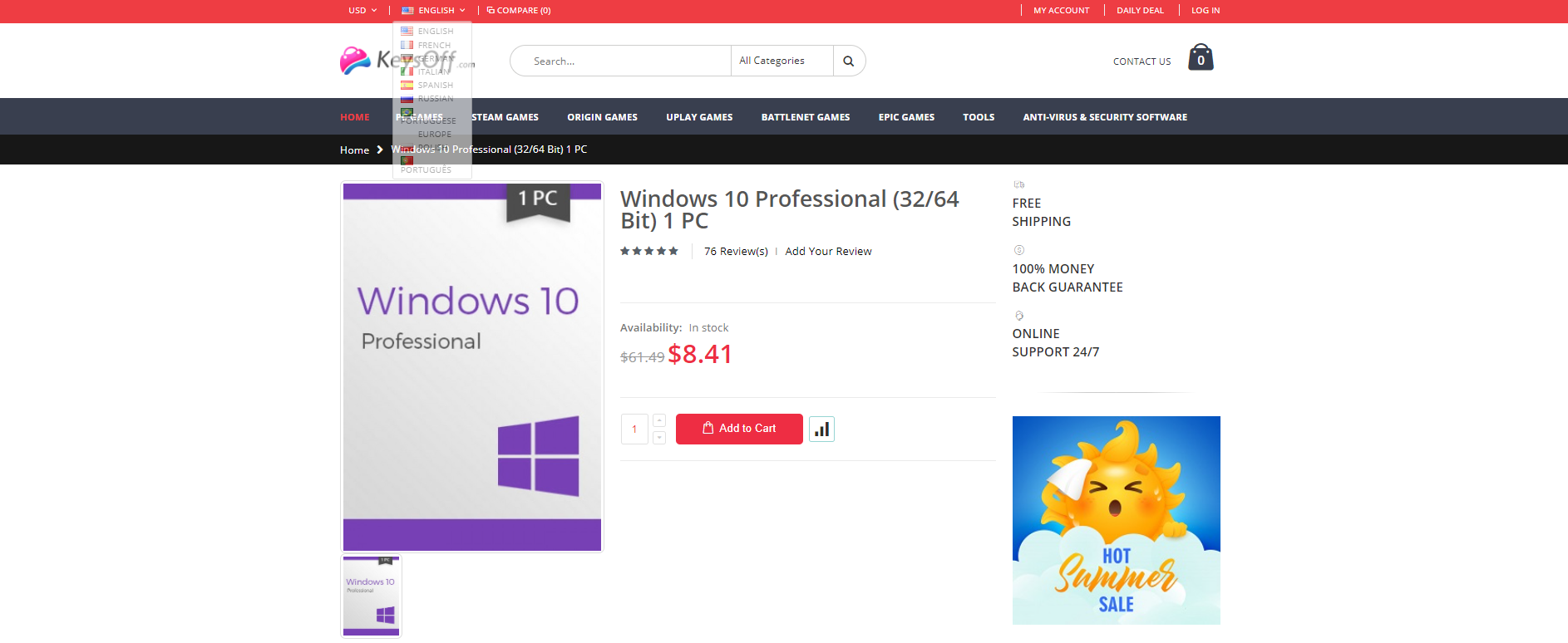Image resolution: width=1568 pixels, height=643 pixels.
Task: Collapse the ENGLISH language dropdown in top bar
Action: pos(433,11)
